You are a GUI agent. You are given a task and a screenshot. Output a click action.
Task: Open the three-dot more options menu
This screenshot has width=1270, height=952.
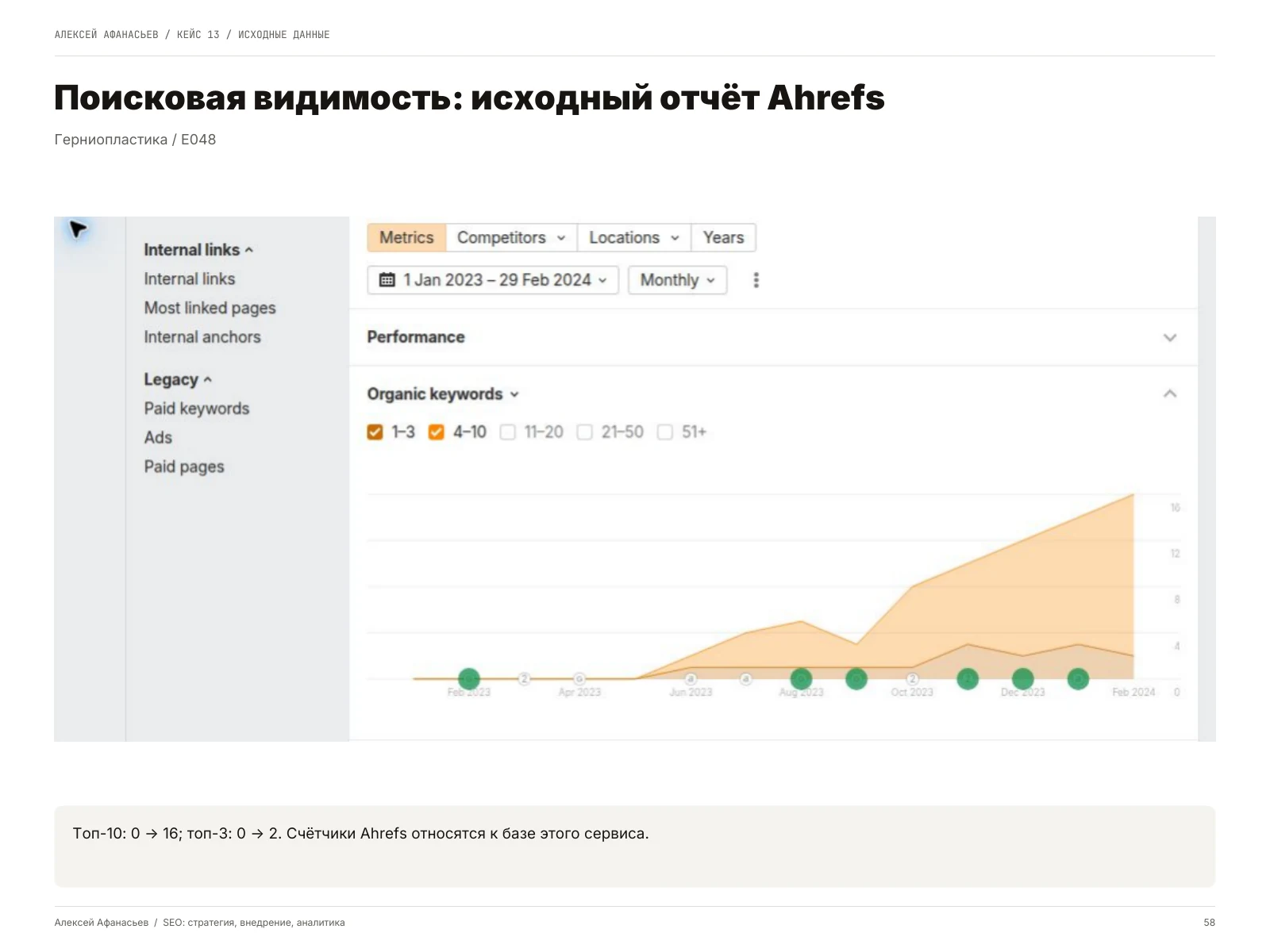pyautogui.click(x=756, y=280)
